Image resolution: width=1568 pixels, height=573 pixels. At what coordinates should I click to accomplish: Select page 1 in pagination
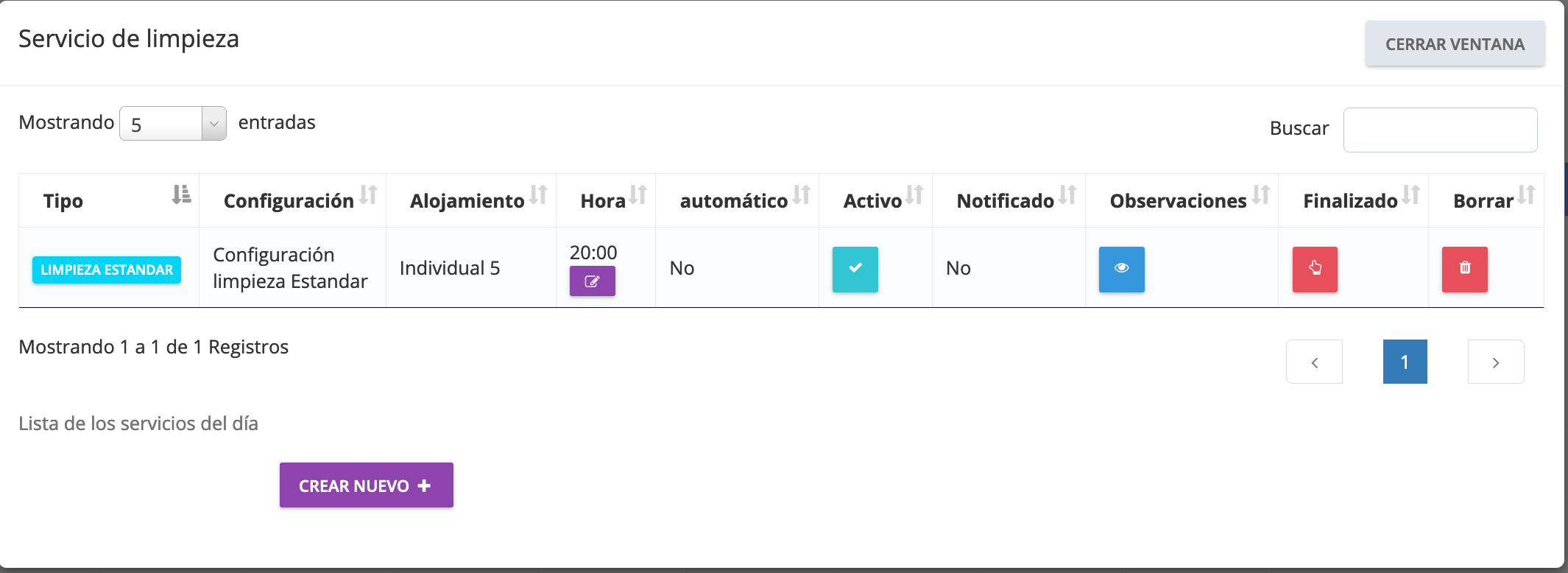tap(1405, 362)
